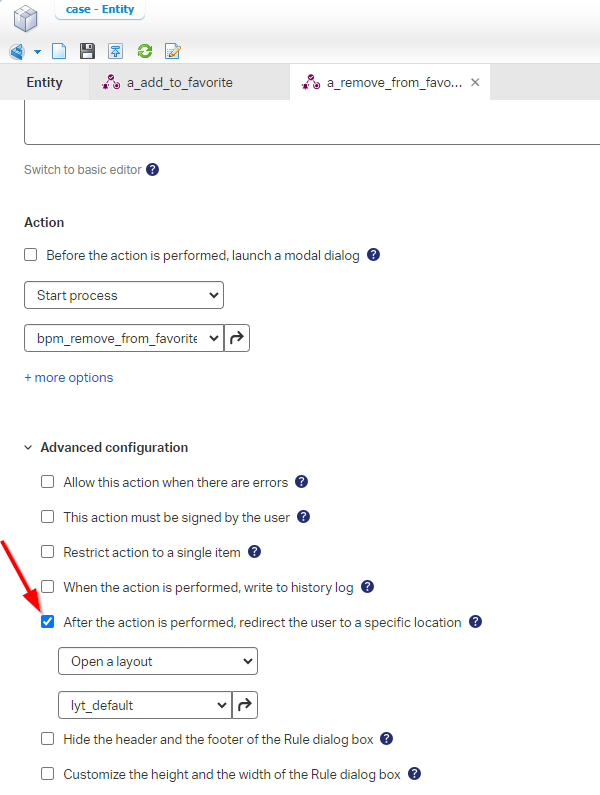Click 'Switch to basic editor' link
The height and width of the screenshot is (795, 600).
(x=83, y=170)
